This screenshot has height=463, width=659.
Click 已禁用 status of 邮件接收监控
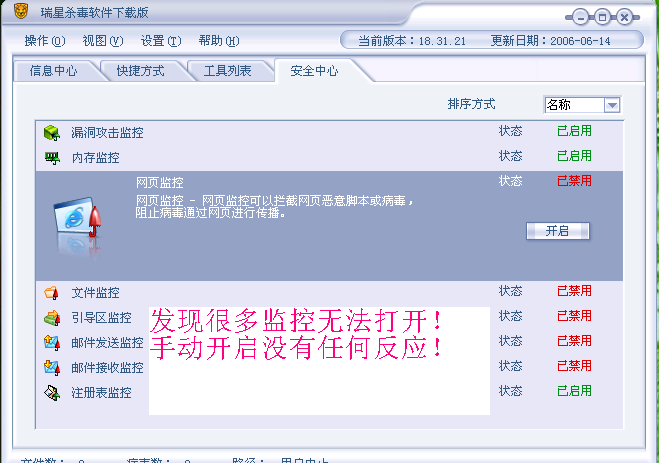pyautogui.click(x=574, y=366)
